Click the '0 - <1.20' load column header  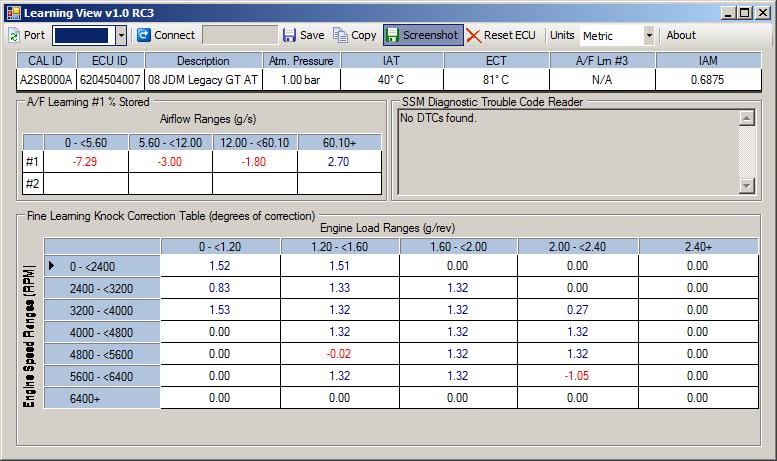click(221, 246)
